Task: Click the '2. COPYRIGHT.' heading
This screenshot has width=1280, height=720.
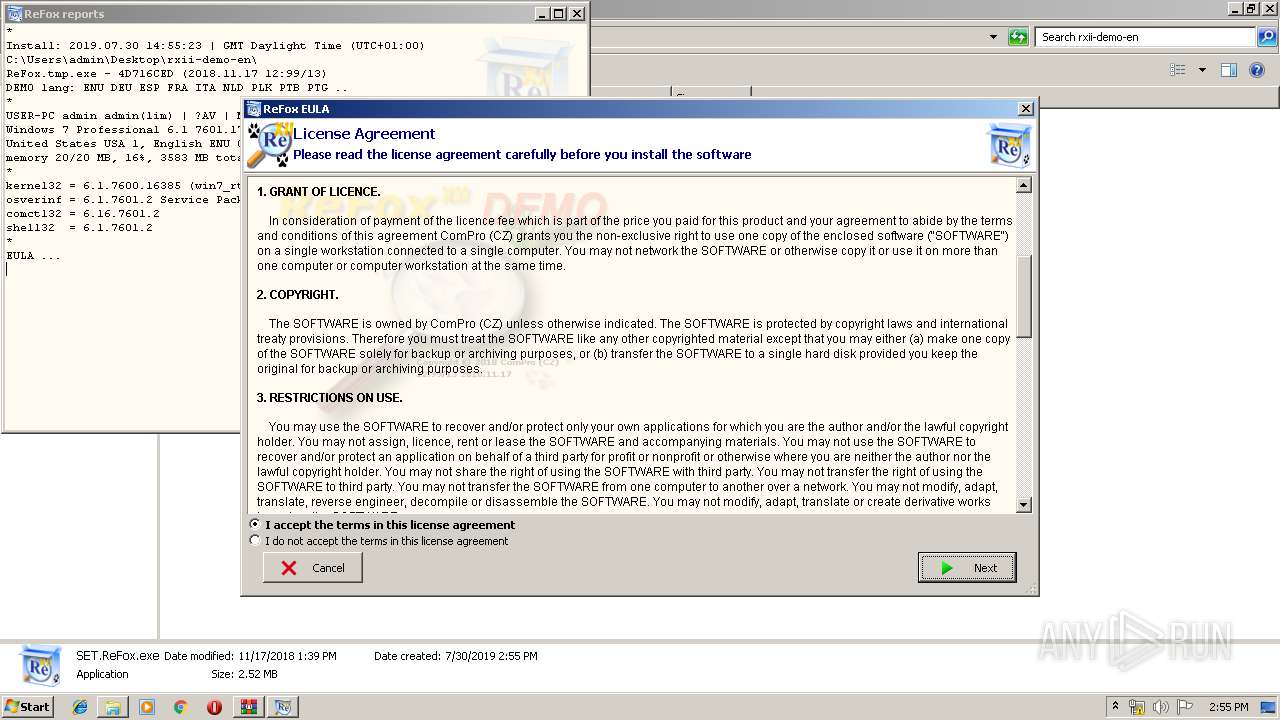Action: pyautogui.click(x=298, y=294)
